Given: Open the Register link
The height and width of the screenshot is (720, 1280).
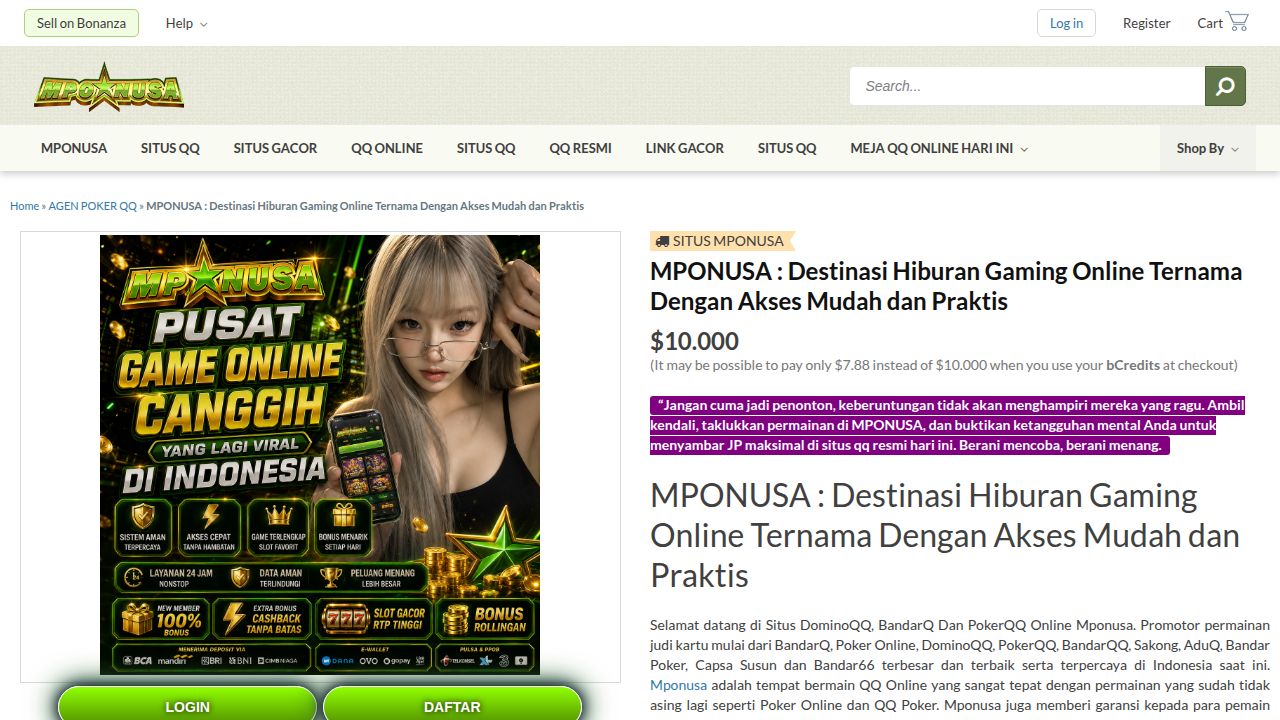Looking at the screenshot, I should (x=1146, y=23).
